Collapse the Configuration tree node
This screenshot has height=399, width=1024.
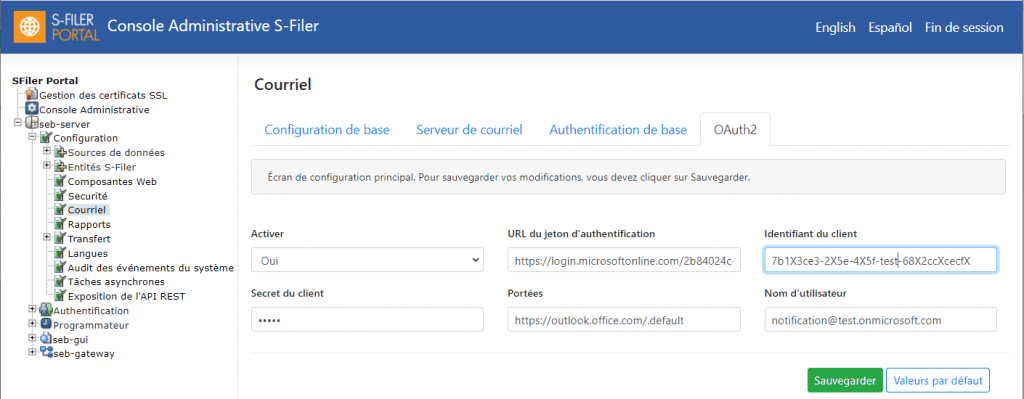pos(32,136)
